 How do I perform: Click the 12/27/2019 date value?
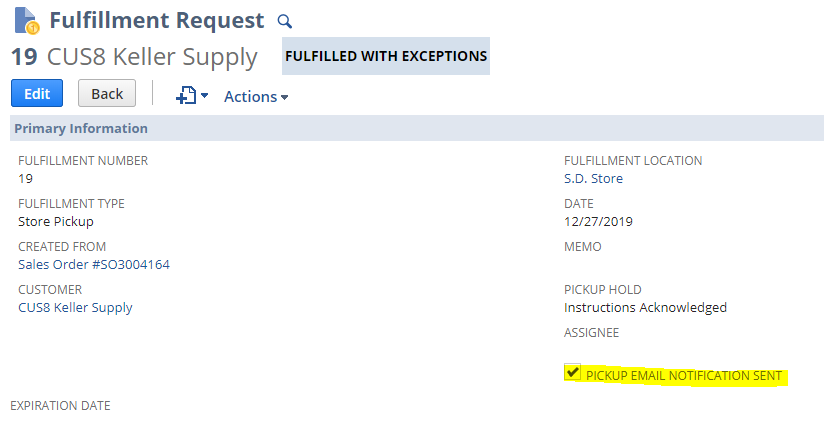click(x=598, y=221)
